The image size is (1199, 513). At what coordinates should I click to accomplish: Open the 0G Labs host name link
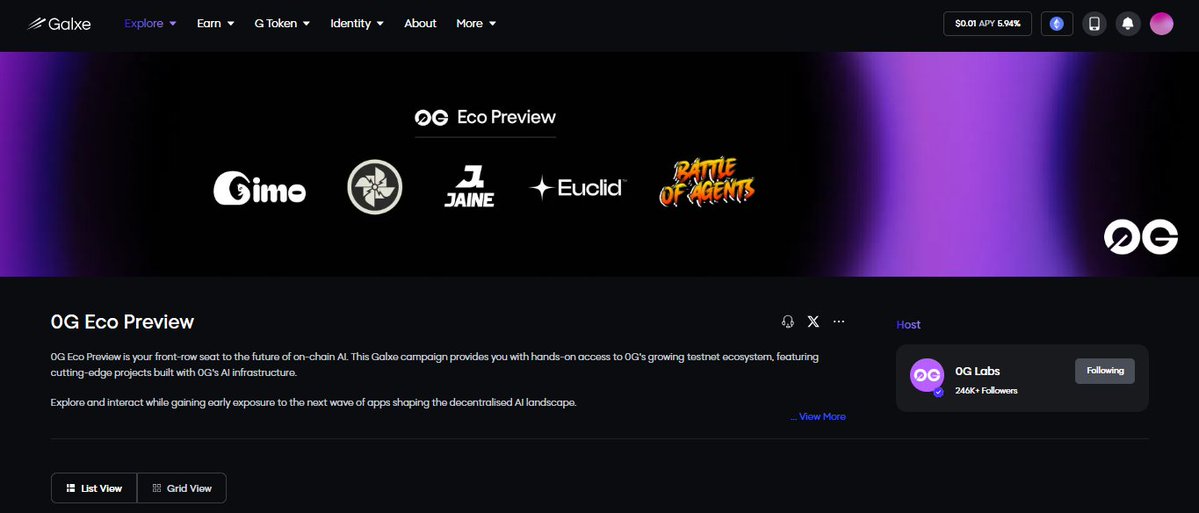pos(977,371)
